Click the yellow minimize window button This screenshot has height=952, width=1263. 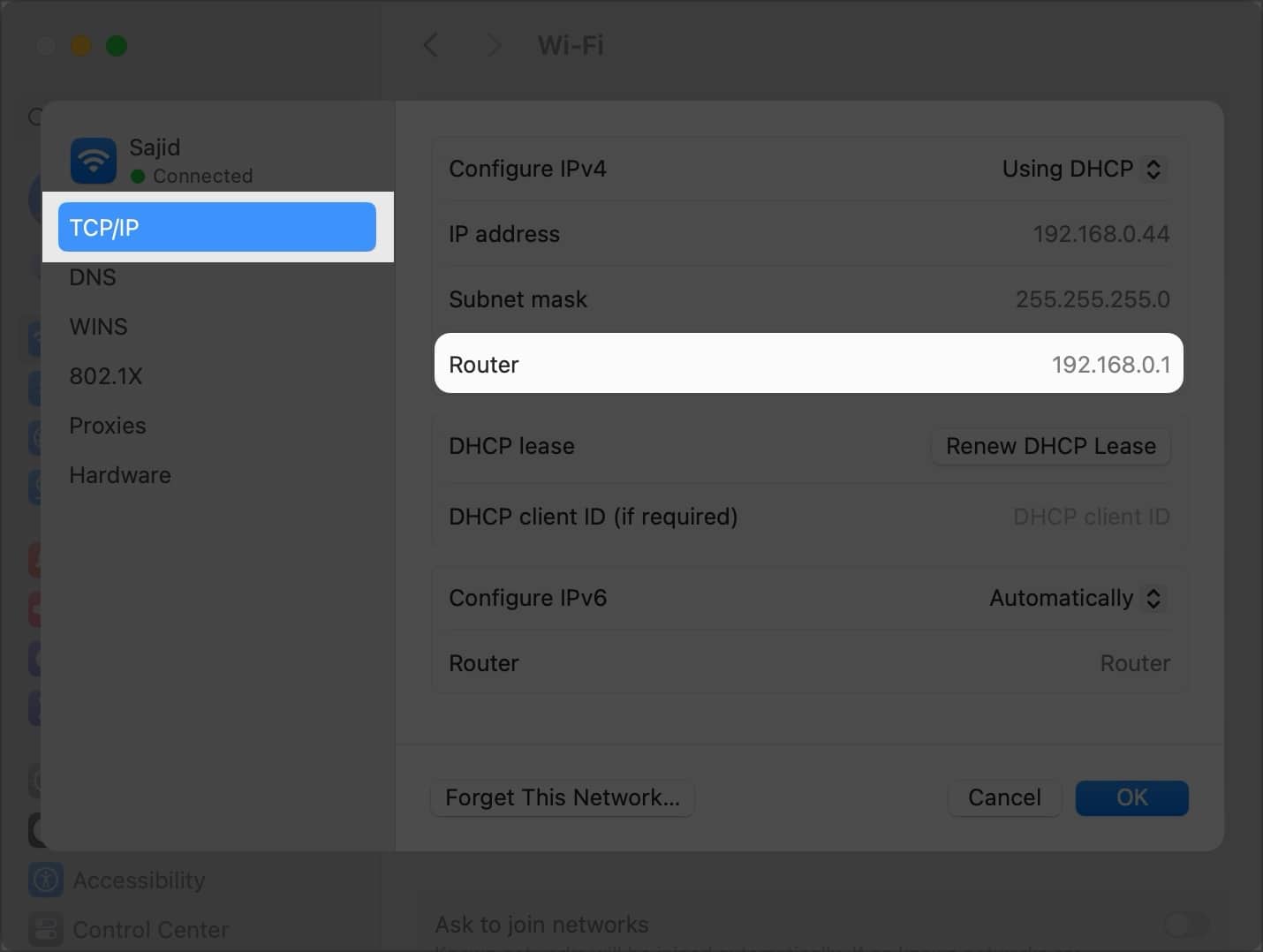pyautogui.click(x=81, y=45)
